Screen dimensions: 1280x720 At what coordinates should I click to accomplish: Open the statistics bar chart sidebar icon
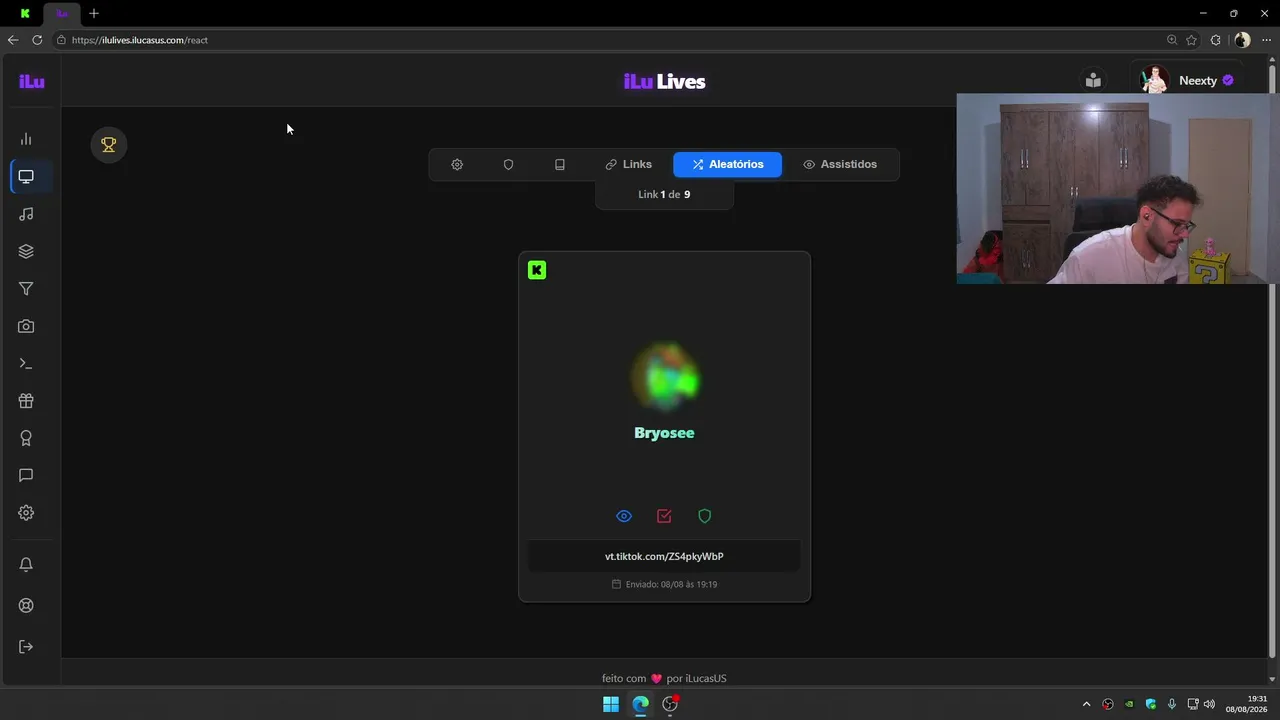26,139
